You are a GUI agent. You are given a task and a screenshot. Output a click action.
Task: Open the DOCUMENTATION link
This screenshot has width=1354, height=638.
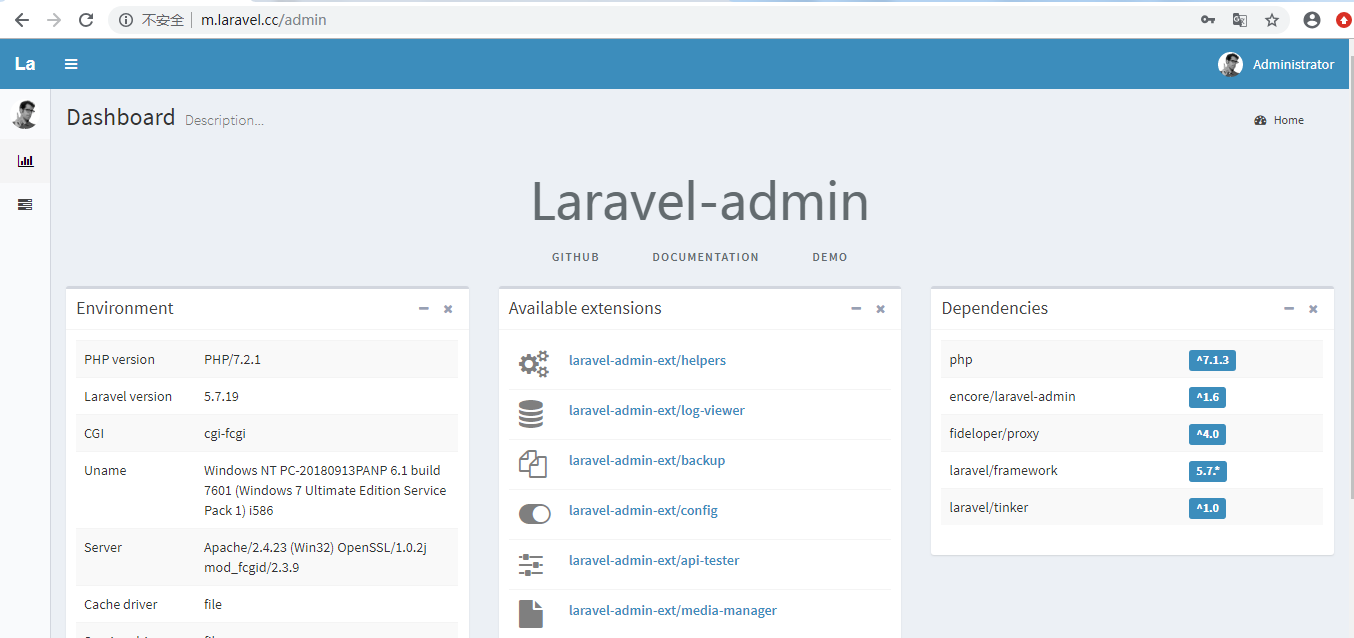coord(705,257)
